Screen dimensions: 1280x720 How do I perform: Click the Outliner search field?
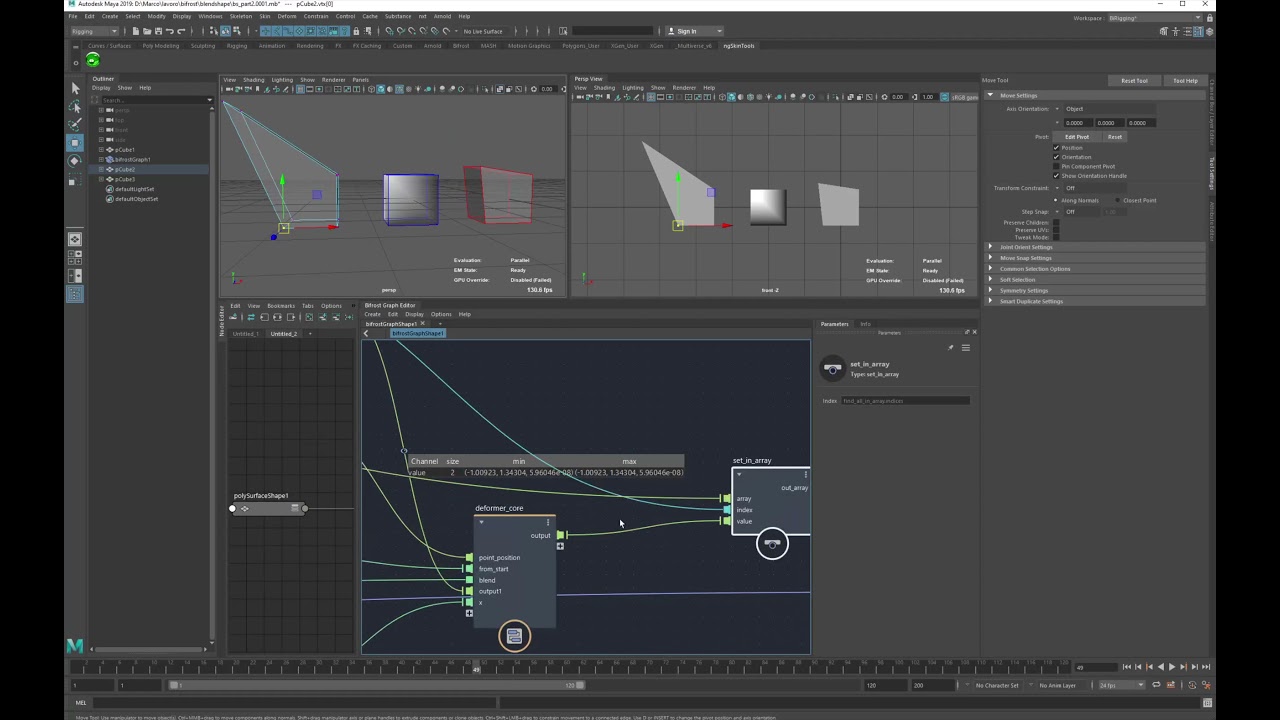coord(155,100)
